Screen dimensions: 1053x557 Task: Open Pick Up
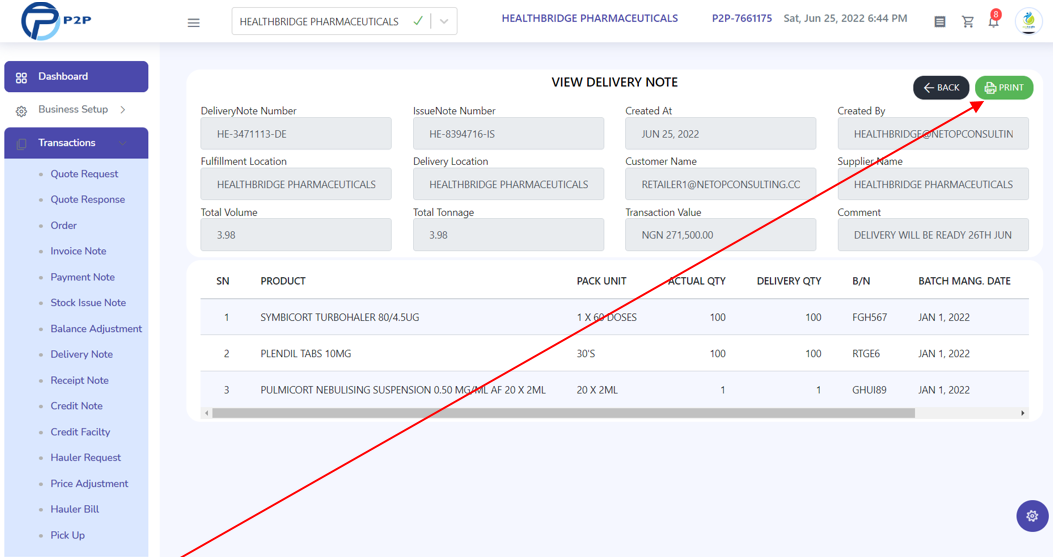[67, 535]
